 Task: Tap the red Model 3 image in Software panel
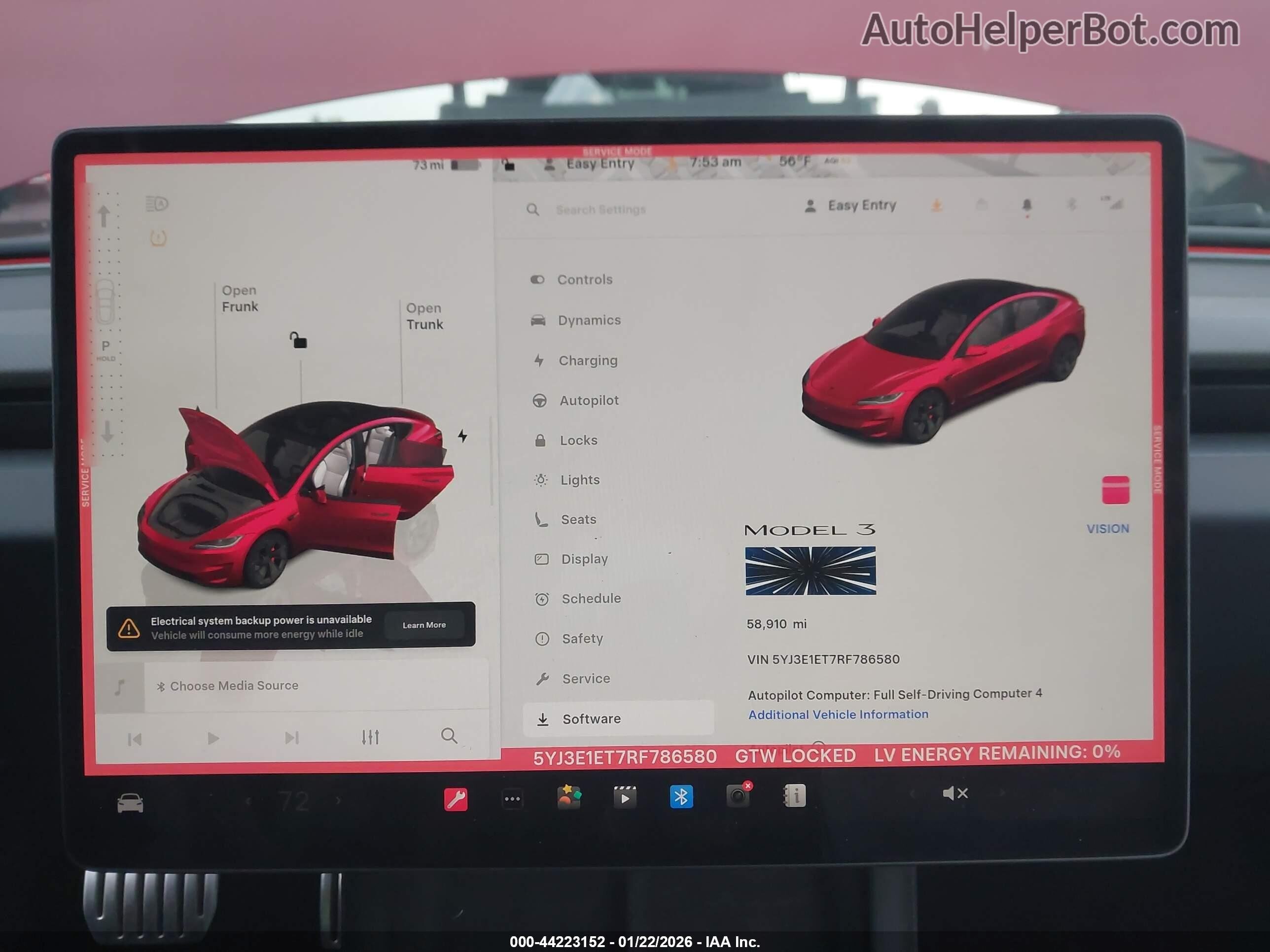tap(943, 362)
